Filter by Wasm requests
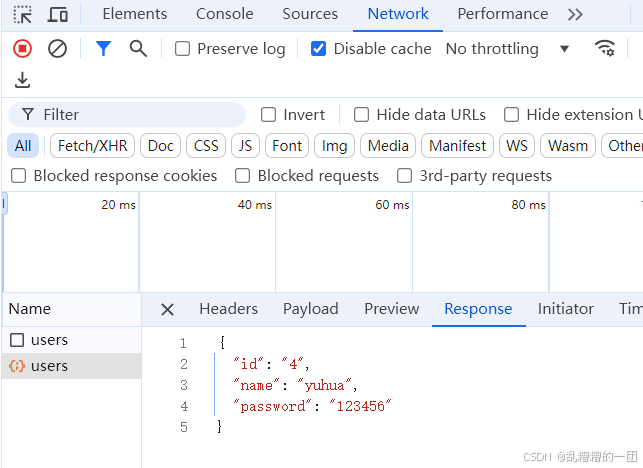The image size is (643, 468). [x=568, y=146]
